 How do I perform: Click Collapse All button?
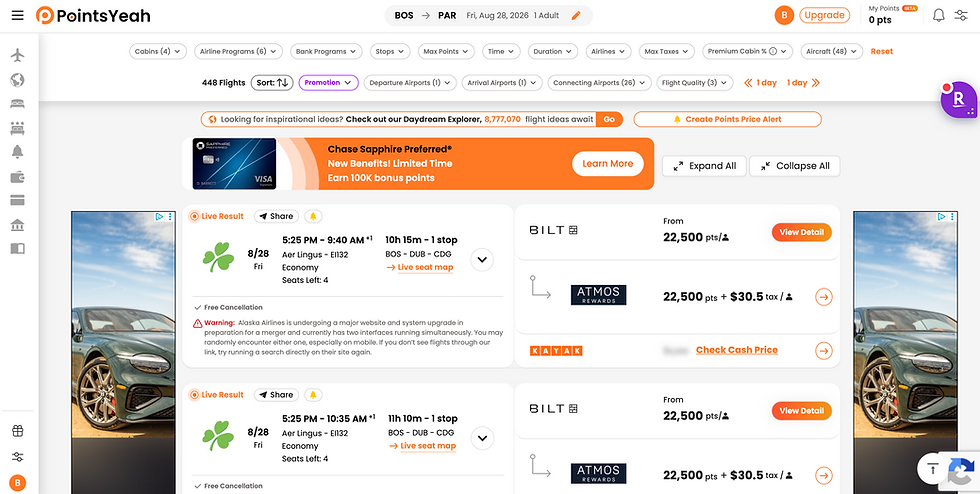click(795, 166)
